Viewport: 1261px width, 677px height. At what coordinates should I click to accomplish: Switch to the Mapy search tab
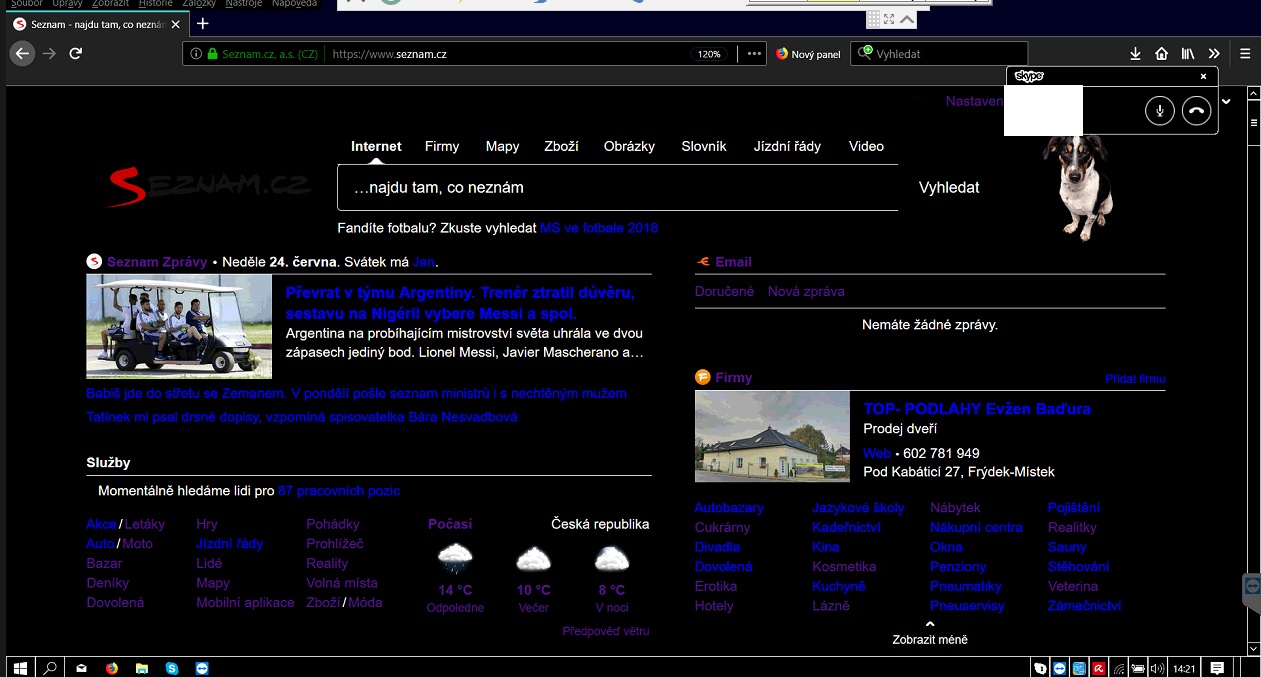pos(502,146)
